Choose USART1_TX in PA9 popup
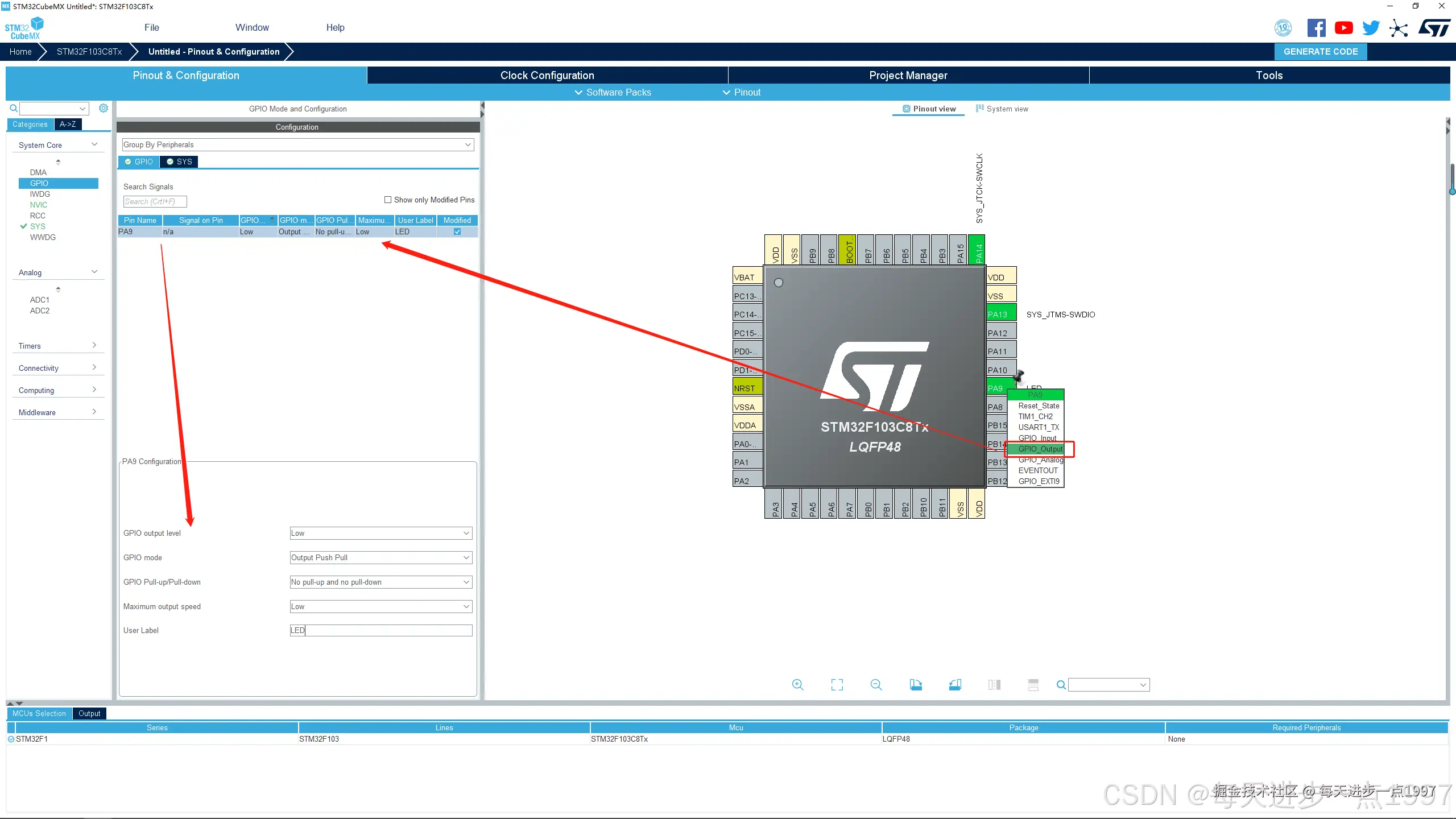 click(x=1039, y=427)
